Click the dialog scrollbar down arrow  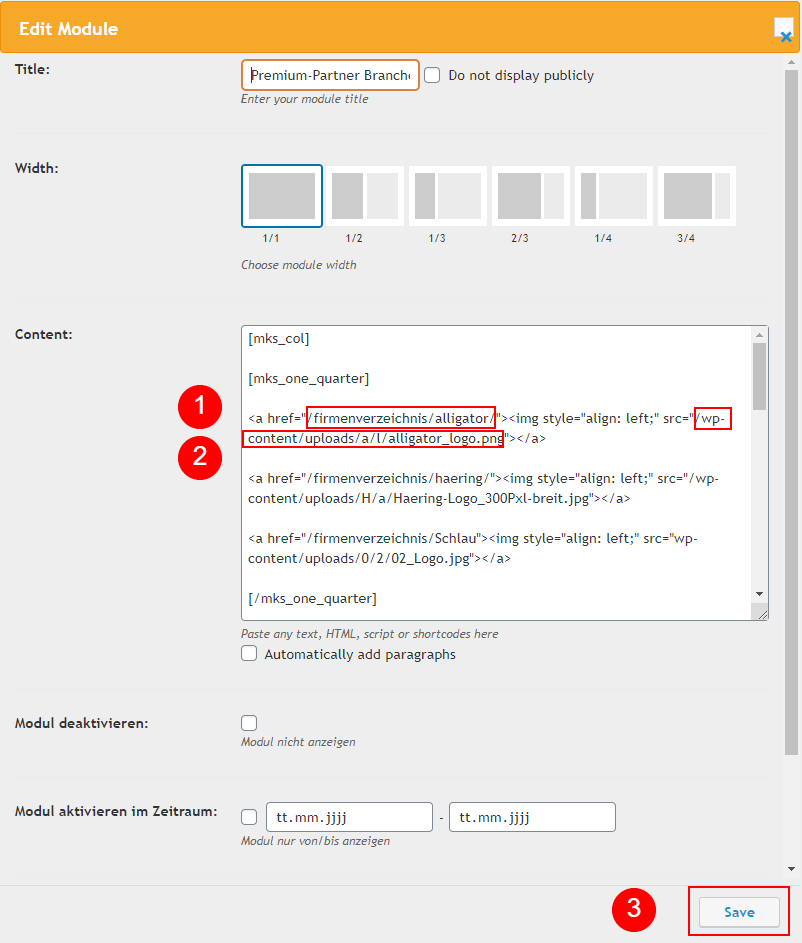coord(792,868)
